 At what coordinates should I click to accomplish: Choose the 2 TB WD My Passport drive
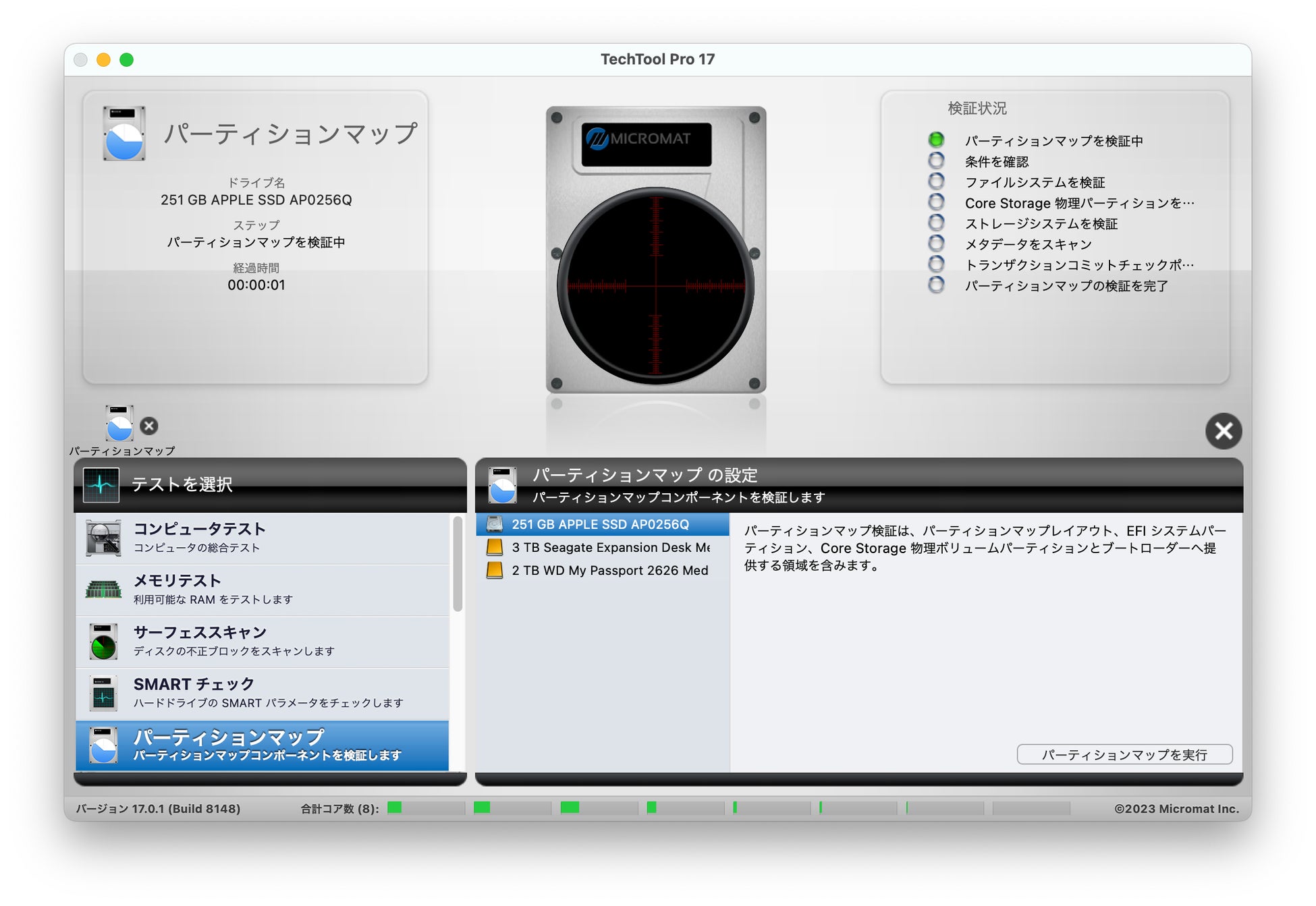coord(609,570)
